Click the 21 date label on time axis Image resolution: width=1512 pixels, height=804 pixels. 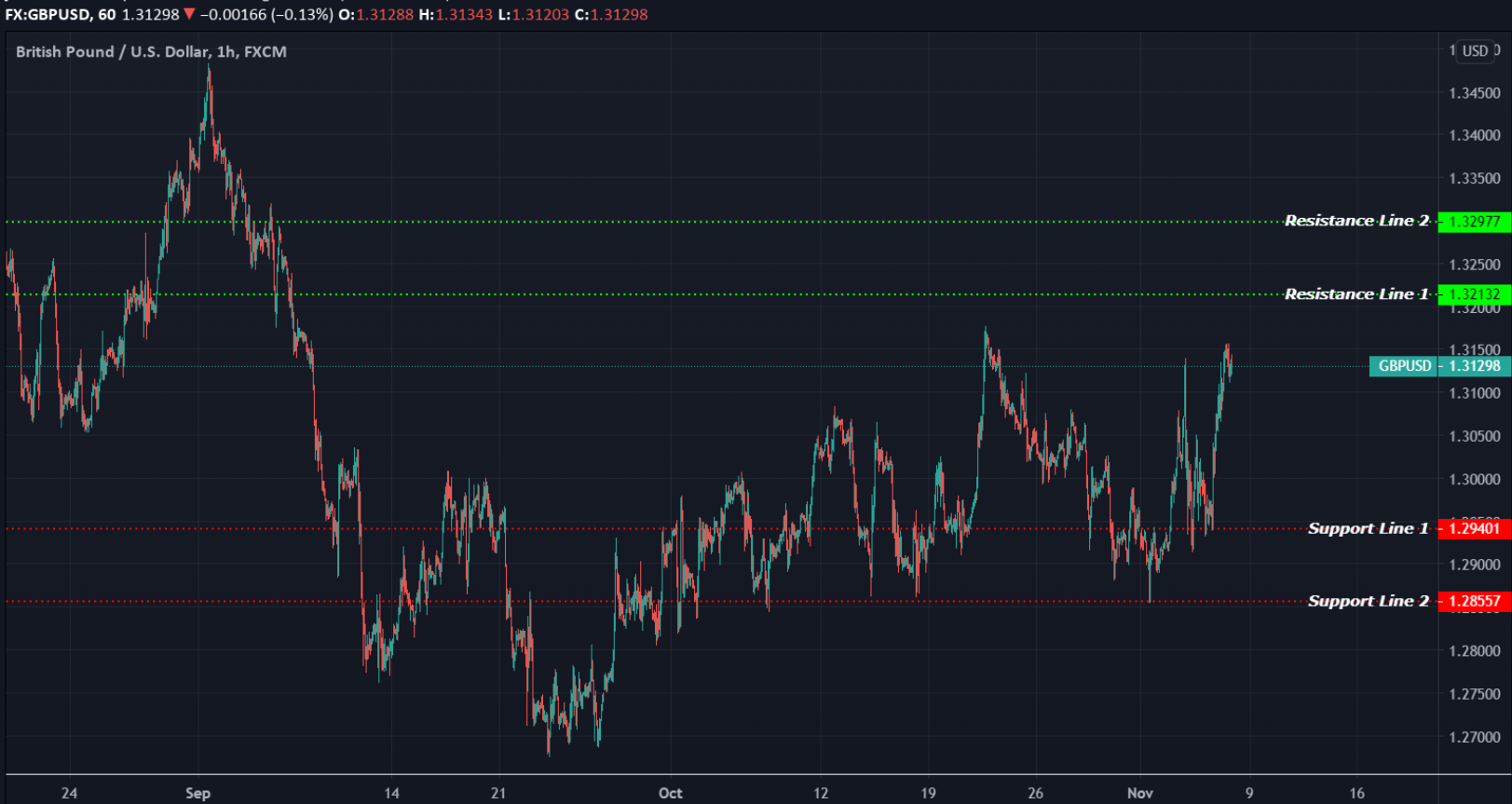point(498,794)
